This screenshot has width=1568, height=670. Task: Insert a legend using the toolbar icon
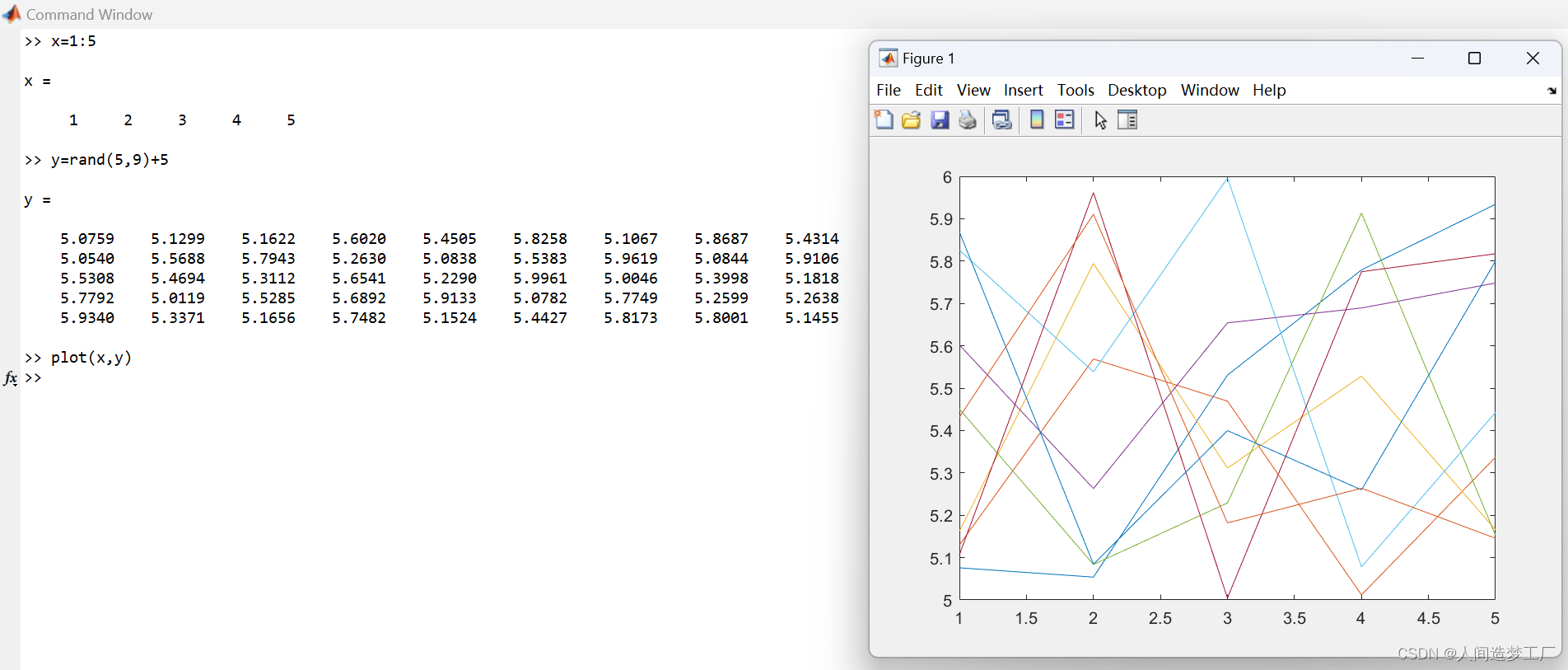click(1065, 120)
